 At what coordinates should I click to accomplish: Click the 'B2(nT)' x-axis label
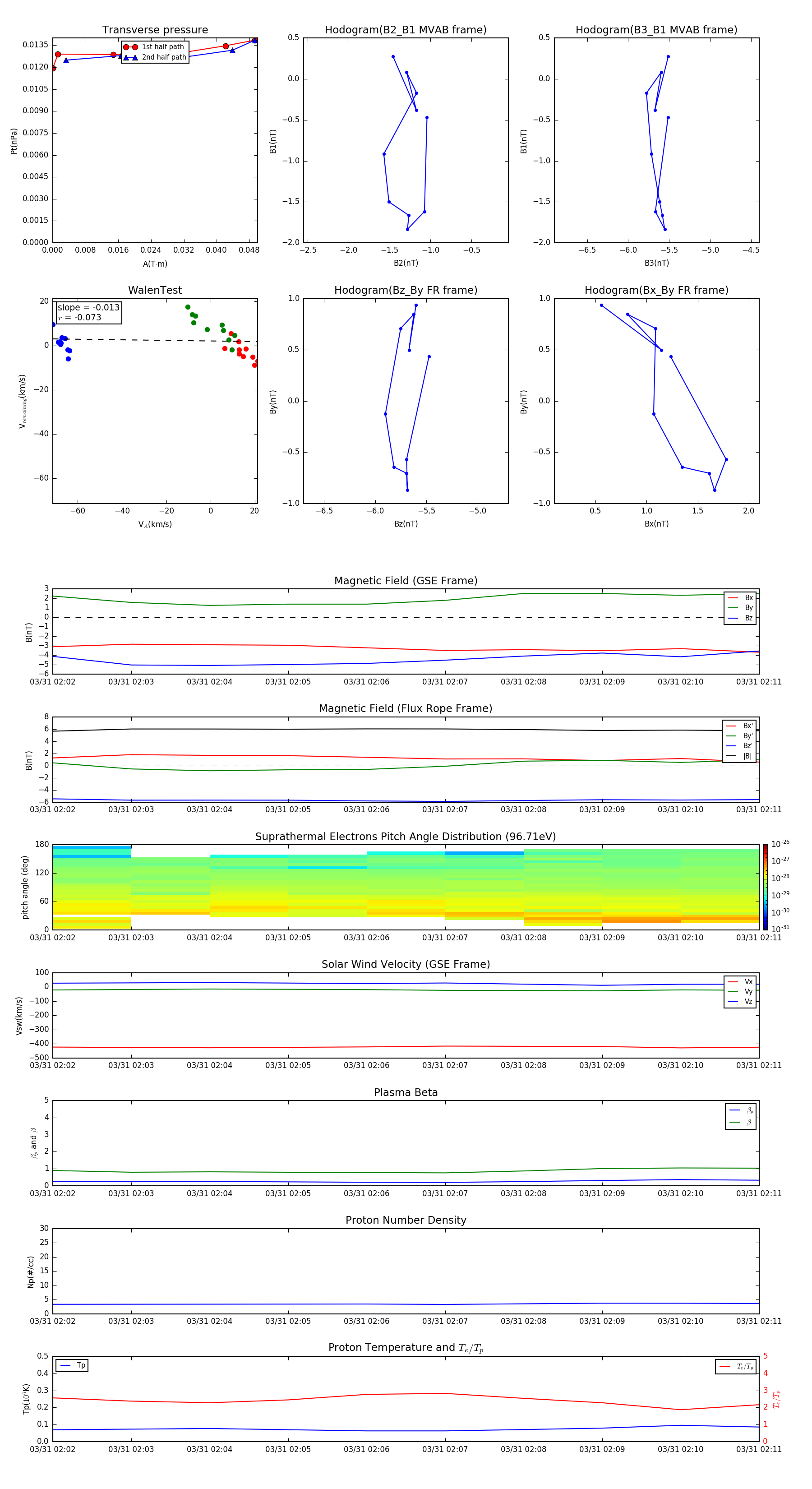[406, 263]
